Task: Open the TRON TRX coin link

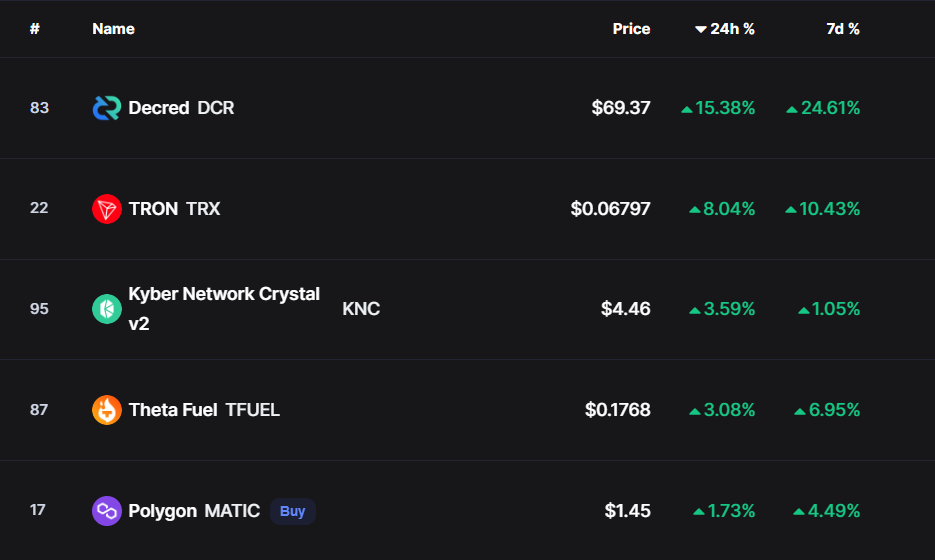Action: (x=174, y=209)
